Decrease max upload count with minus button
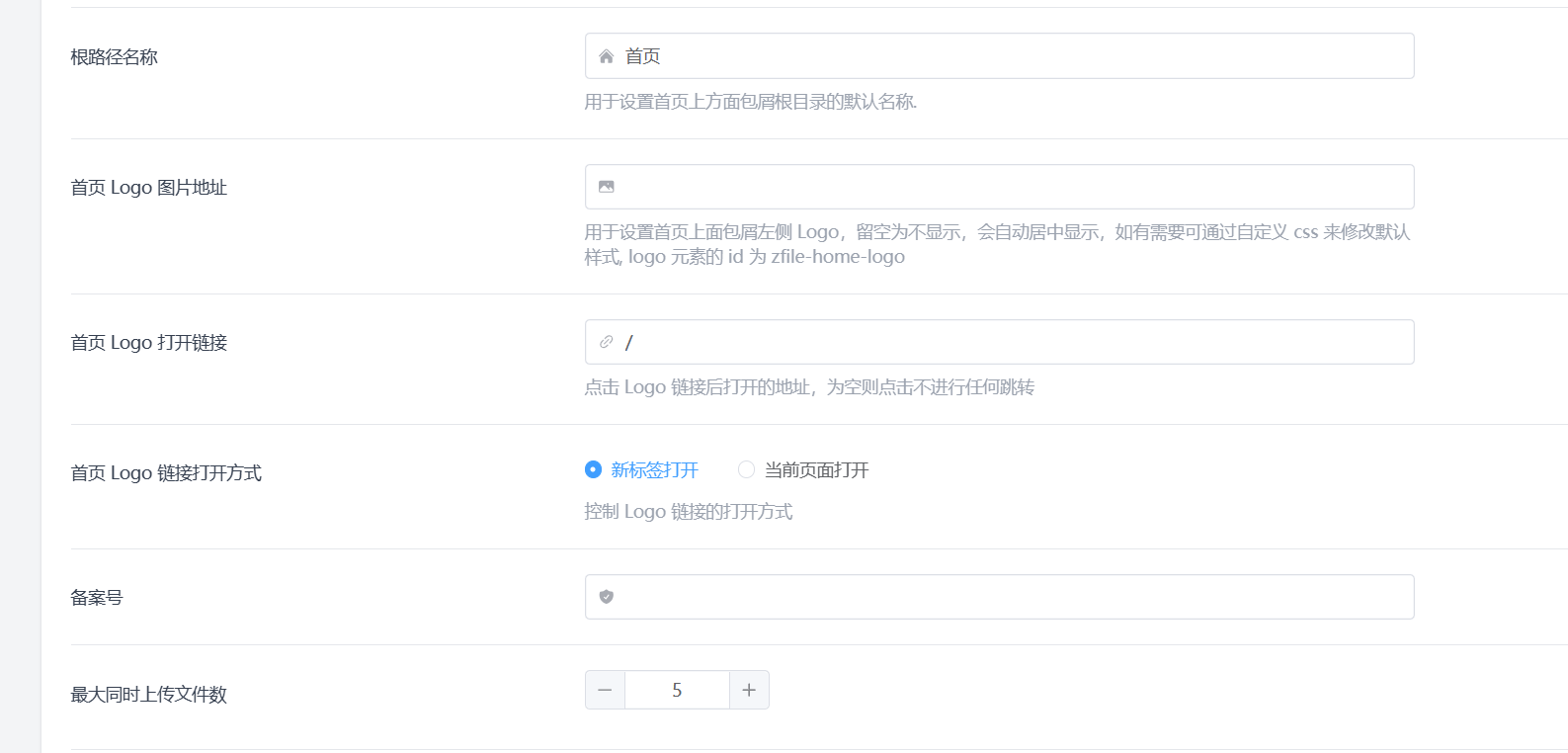Screen dimensions: 1568x753 click(605, 690)
